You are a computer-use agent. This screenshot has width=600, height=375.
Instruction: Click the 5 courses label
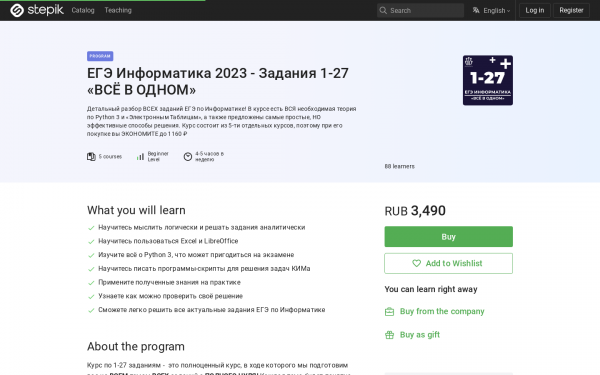[110, 157]
